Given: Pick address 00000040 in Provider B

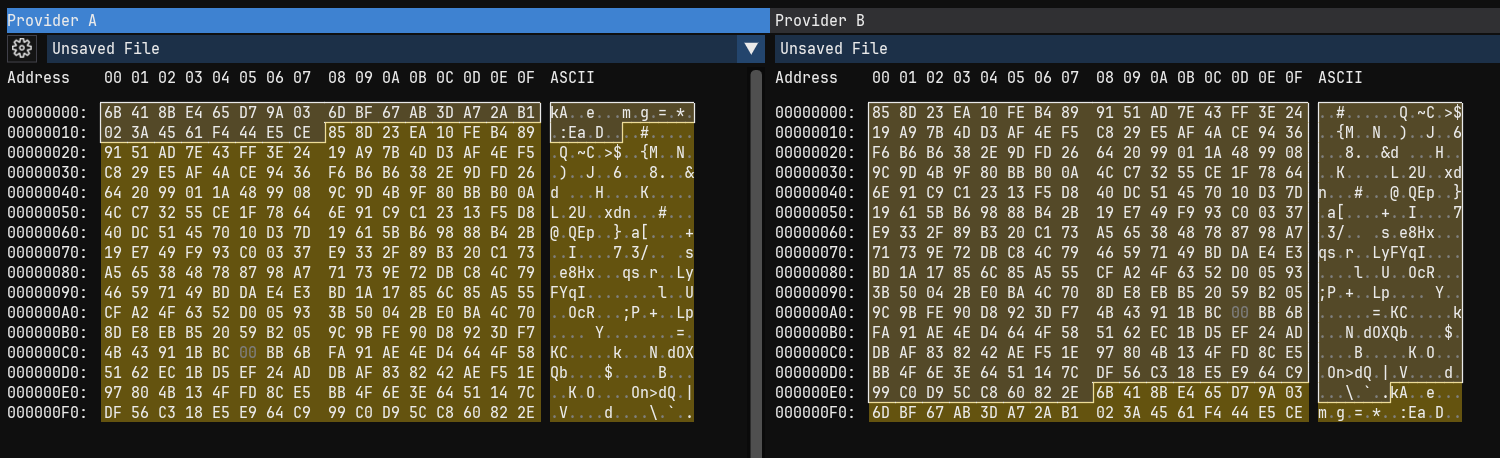Looking at the screenshot, I should [815, 192].
